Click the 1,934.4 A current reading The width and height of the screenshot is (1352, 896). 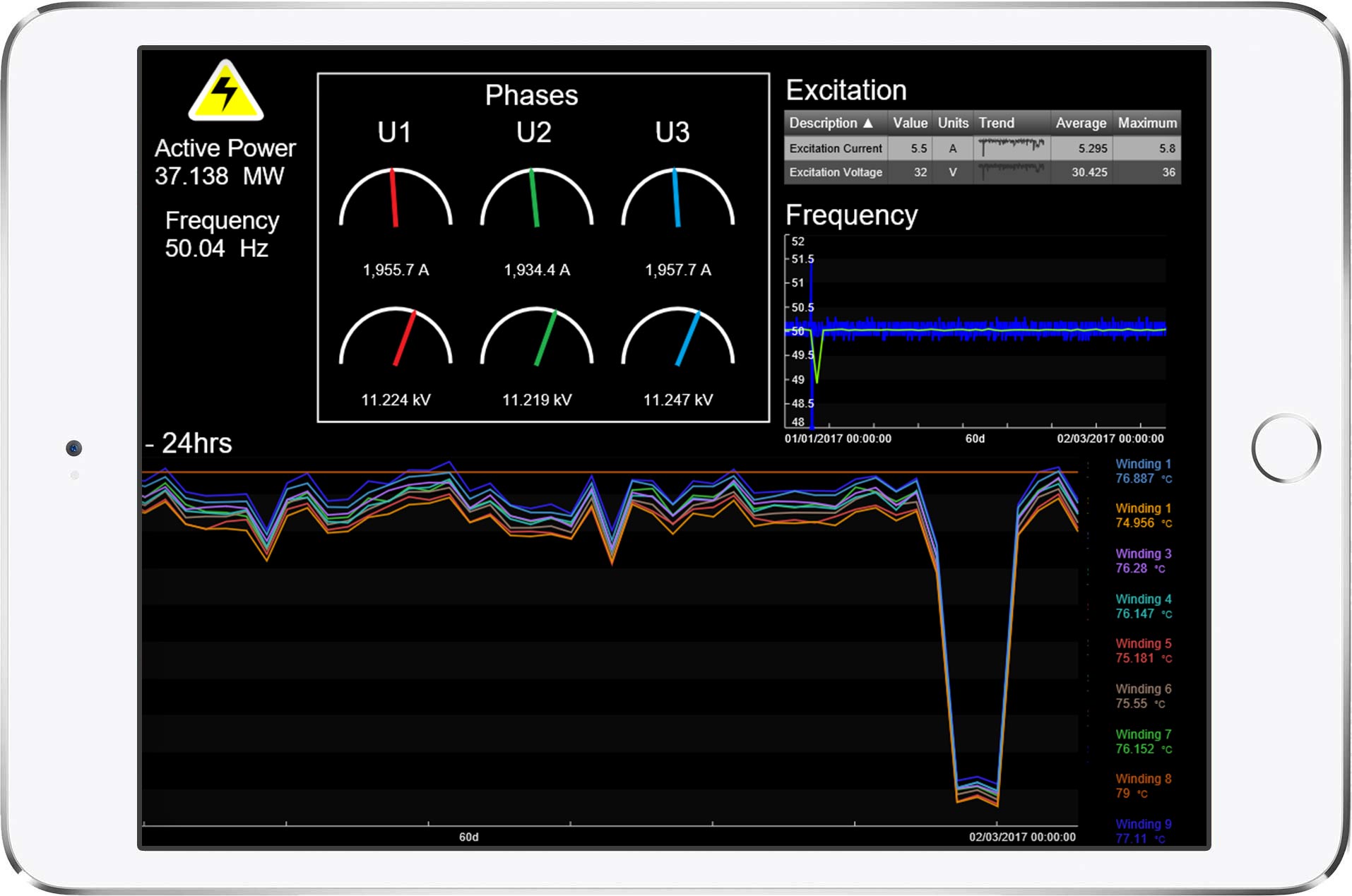coord(537,270)
